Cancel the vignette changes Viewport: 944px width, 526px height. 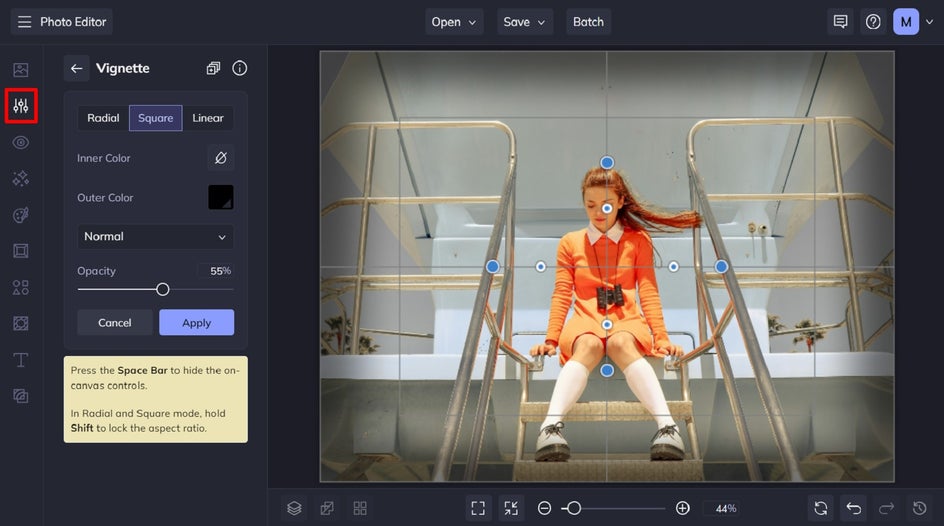click(115, 323)
